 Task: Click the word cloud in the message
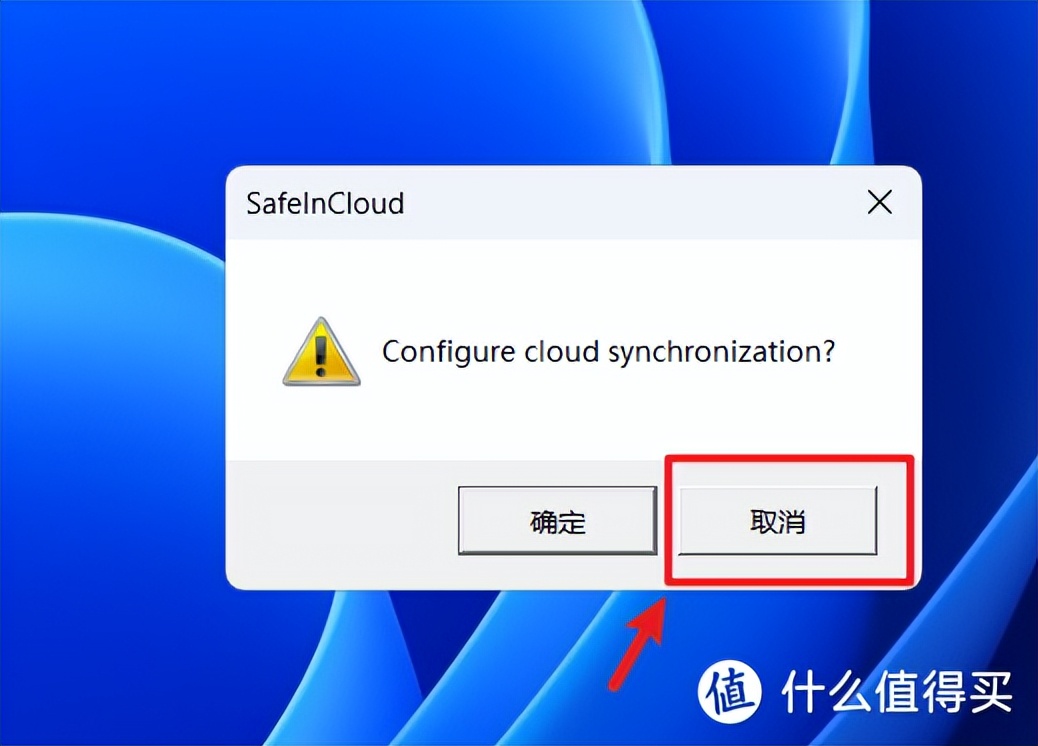(x=561, y=351)
